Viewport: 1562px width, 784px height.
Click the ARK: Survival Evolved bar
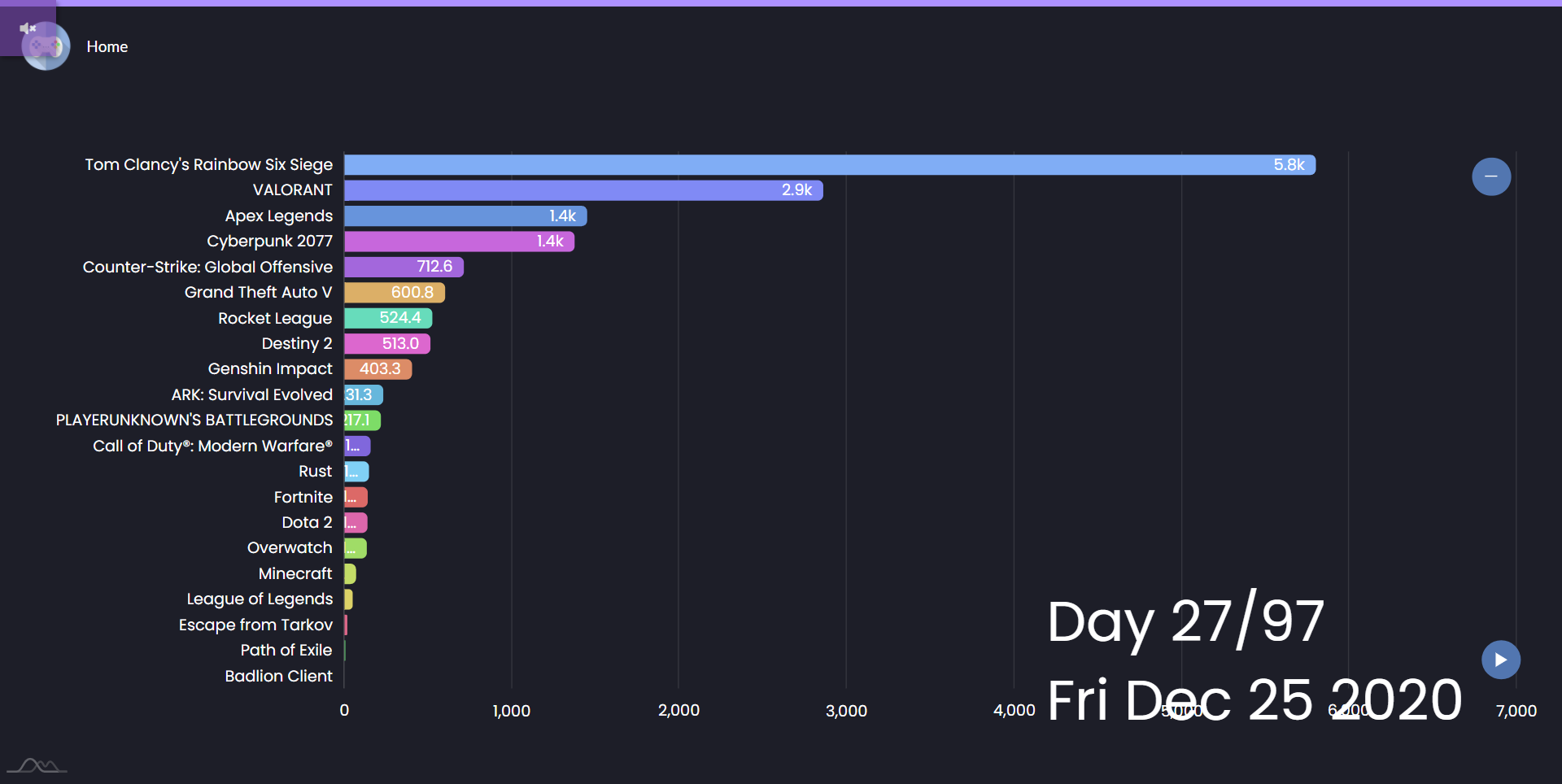(363, 395)
